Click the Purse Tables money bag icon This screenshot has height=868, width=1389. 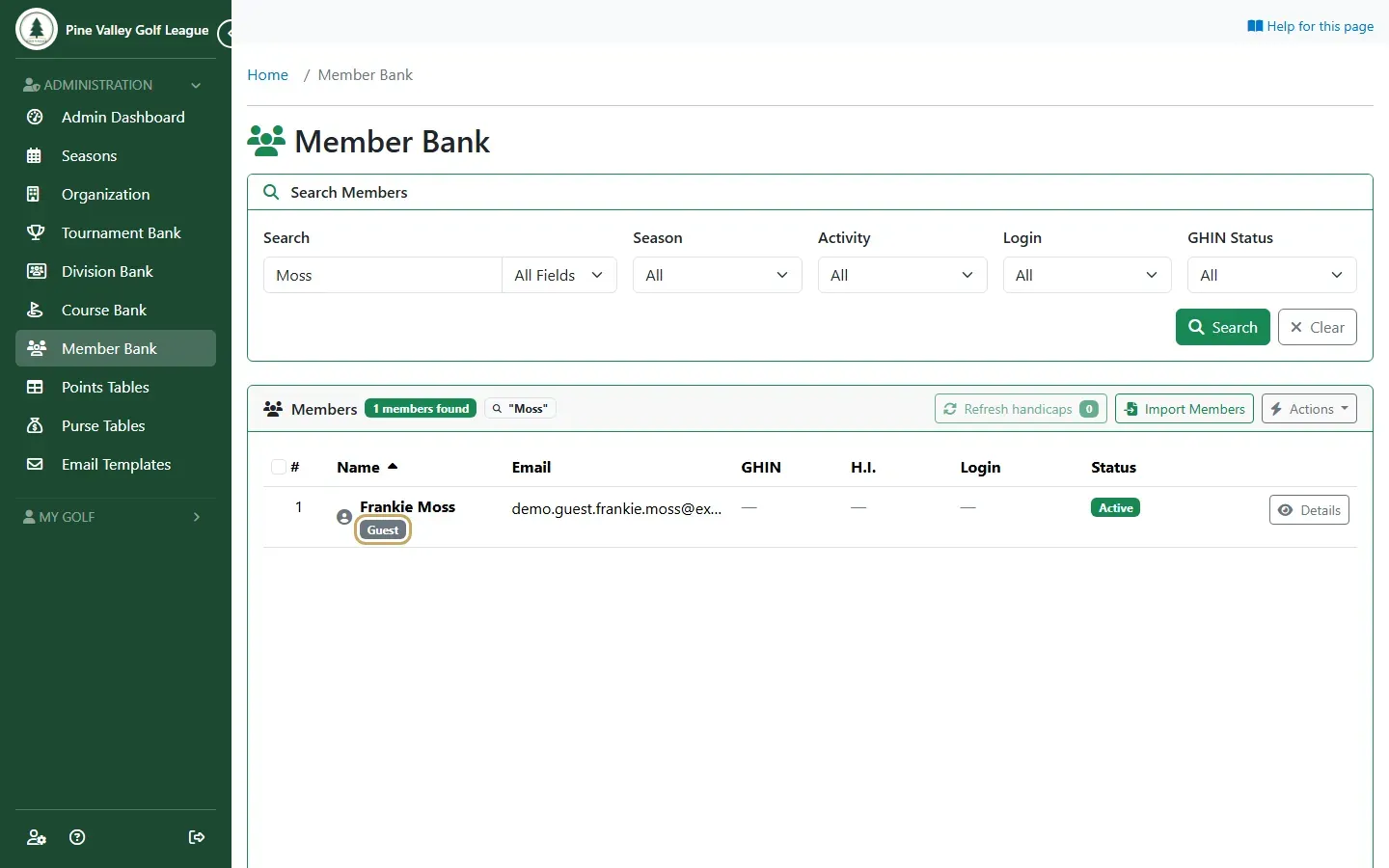[x=35, y=425]
